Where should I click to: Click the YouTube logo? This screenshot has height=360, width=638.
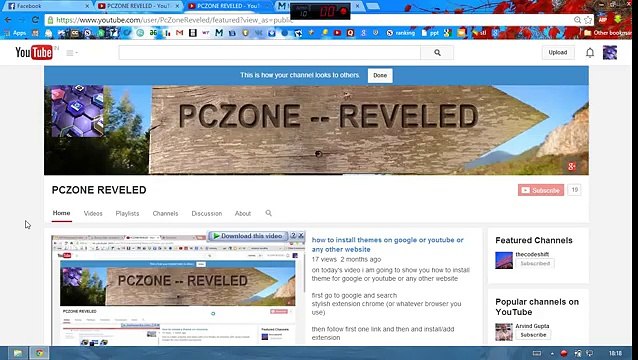34,52
